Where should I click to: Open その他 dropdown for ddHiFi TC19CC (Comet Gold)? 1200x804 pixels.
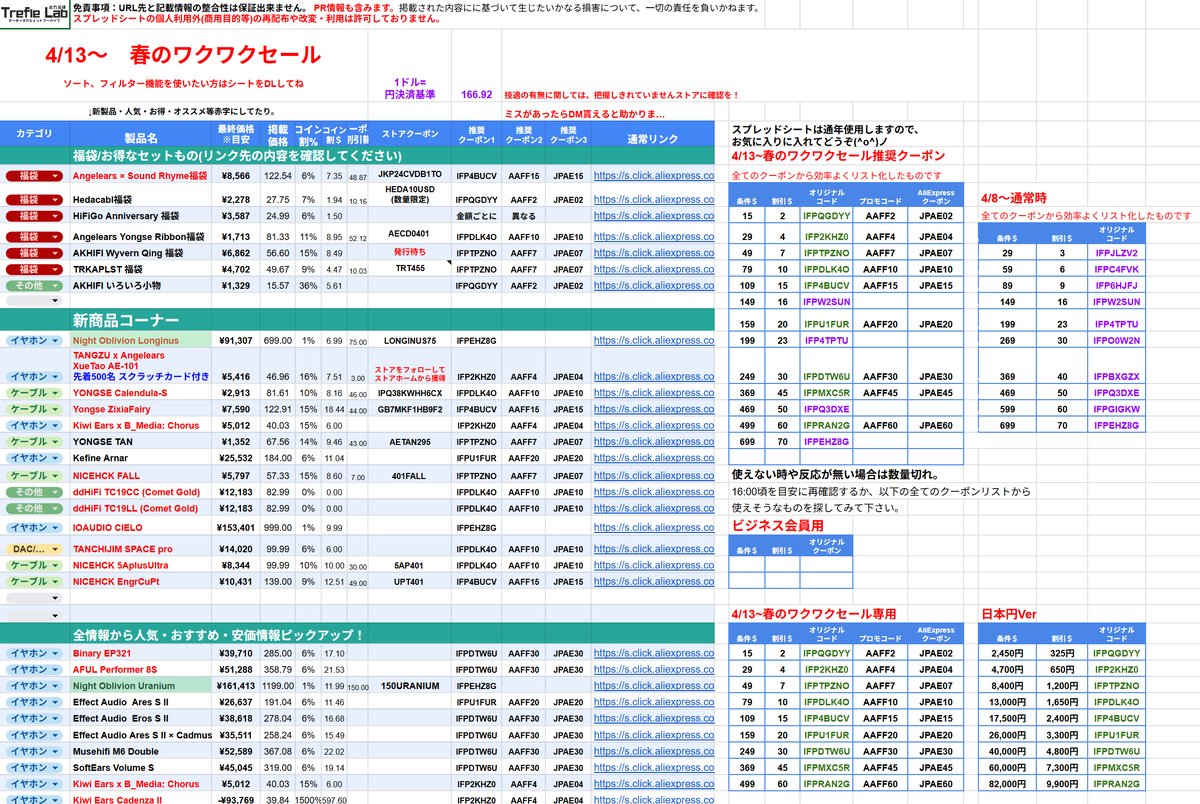[x=34, y=493]
